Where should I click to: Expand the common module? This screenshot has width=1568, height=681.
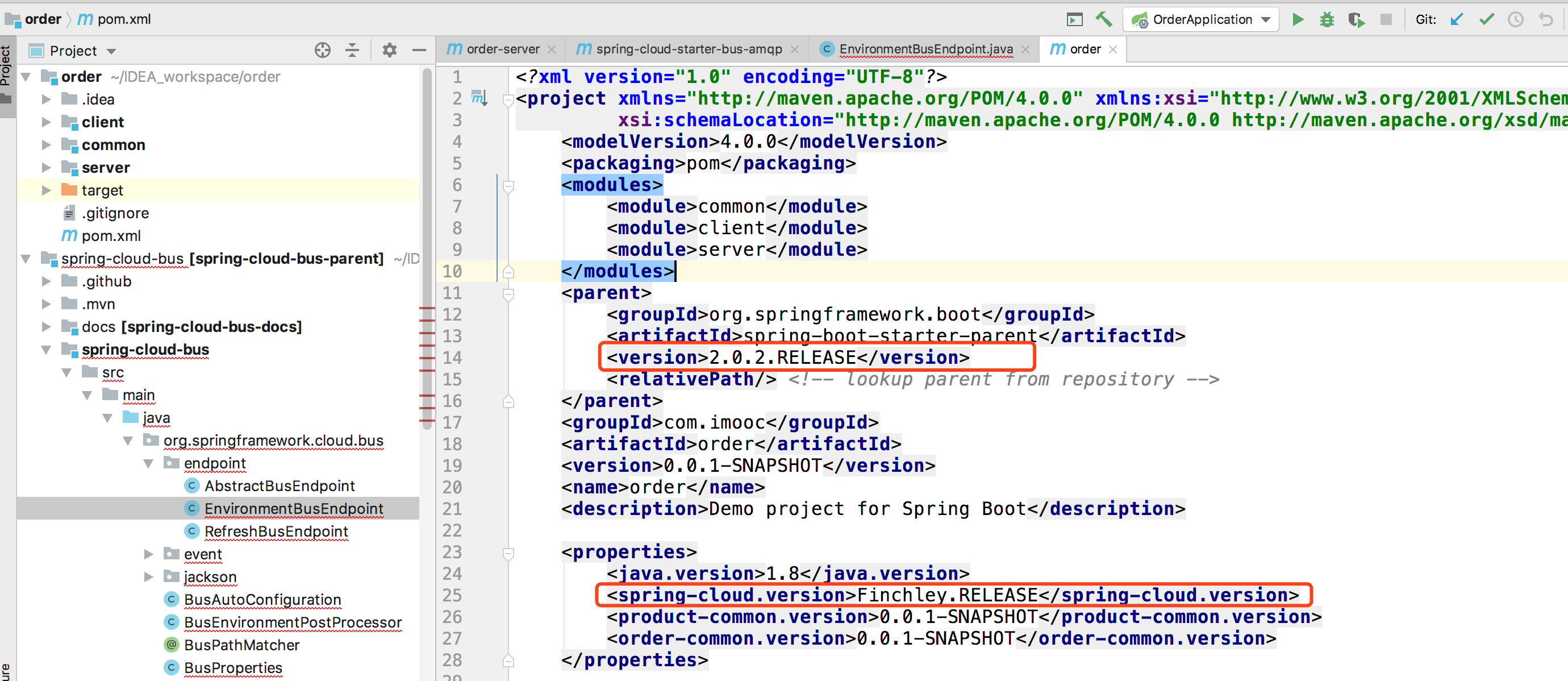(x=46, y=145)
